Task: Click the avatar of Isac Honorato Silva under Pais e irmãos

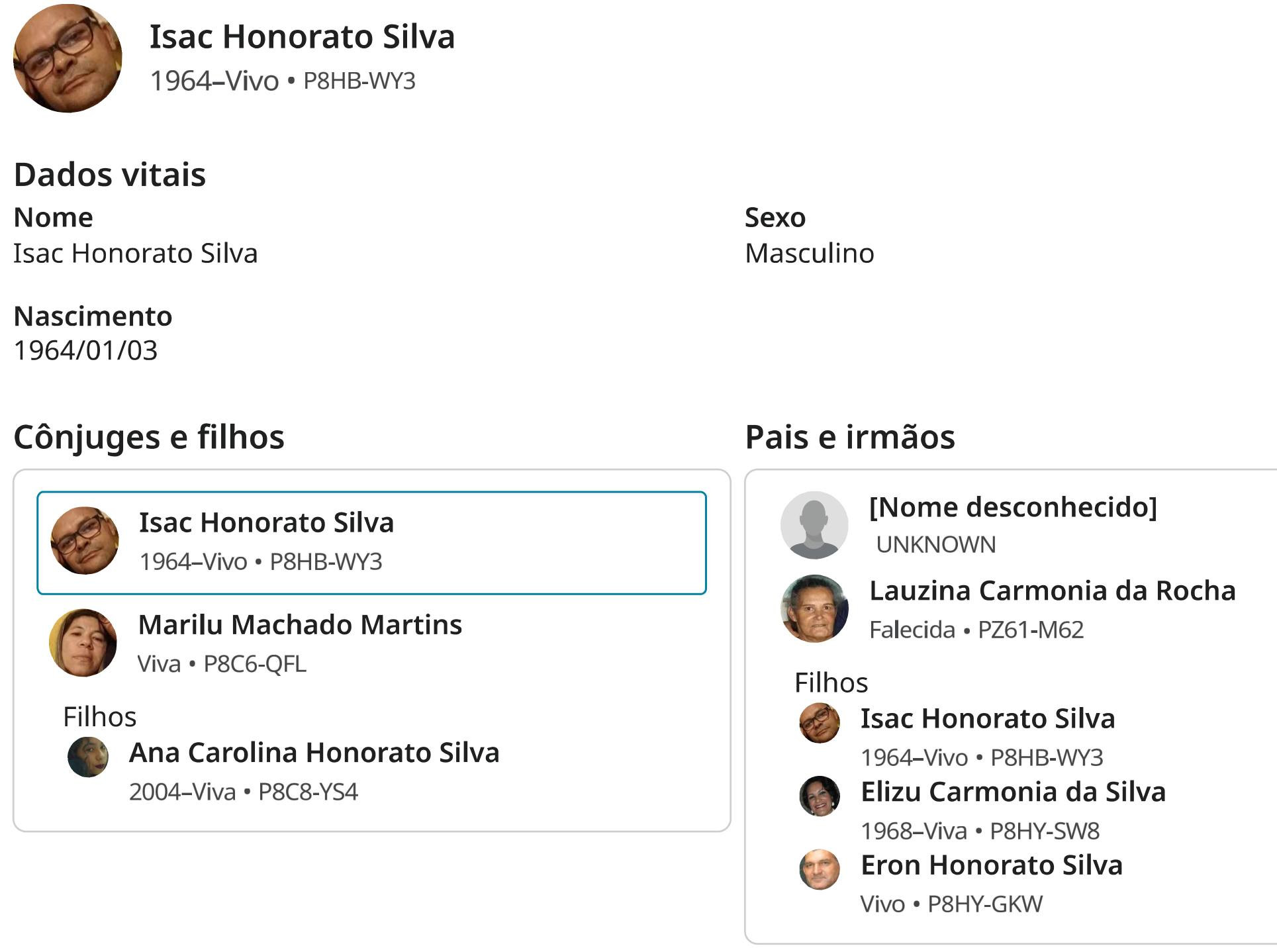Action: [x=820, y=722]
